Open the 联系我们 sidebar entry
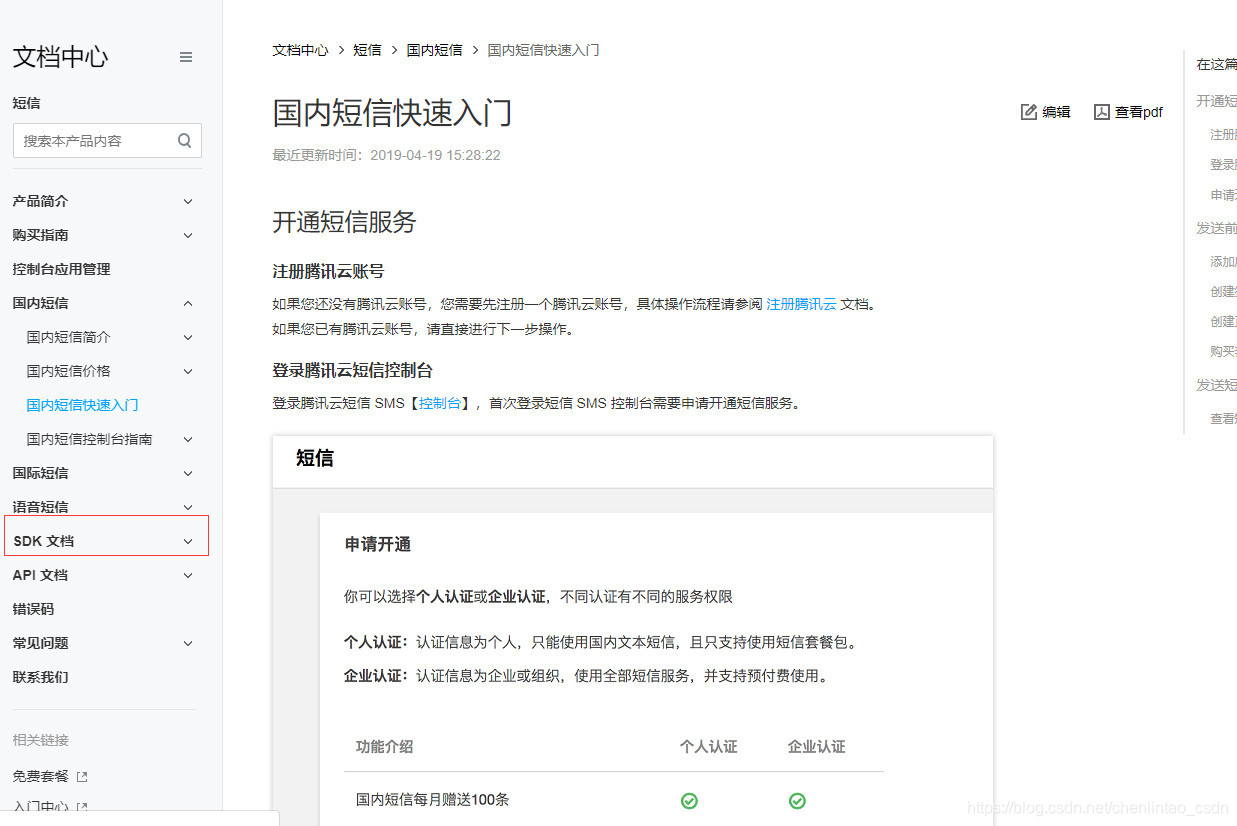This screenshot has height=826, width=1237. [x=40, y=677]
